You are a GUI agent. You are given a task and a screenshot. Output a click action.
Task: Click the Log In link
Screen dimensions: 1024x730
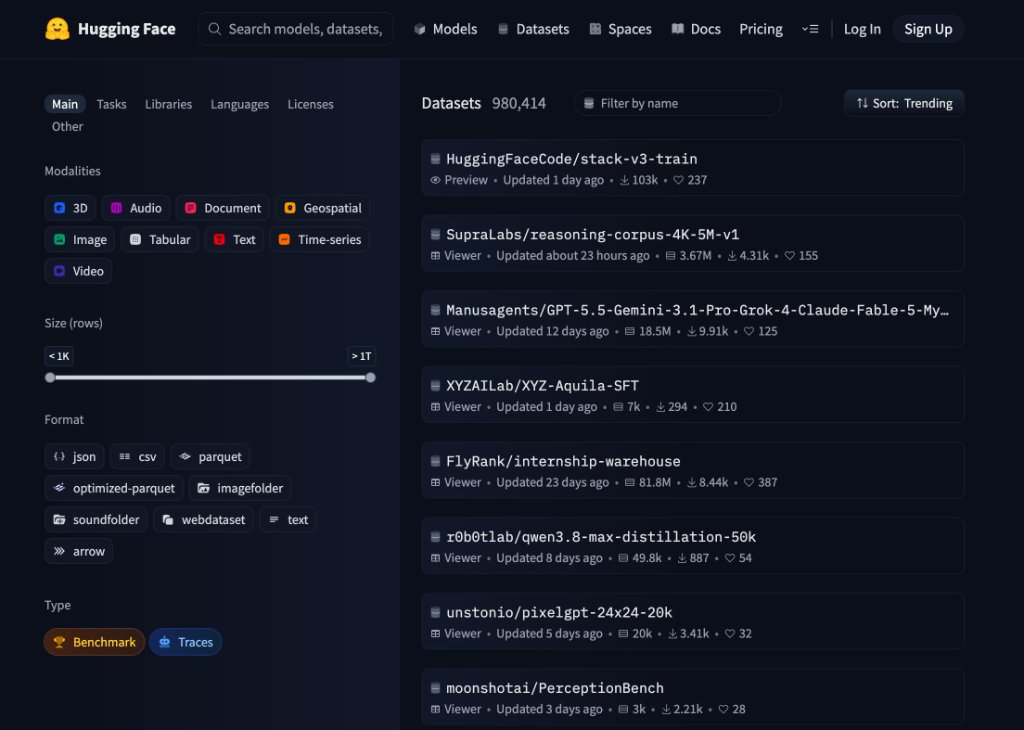pos(862,29)
